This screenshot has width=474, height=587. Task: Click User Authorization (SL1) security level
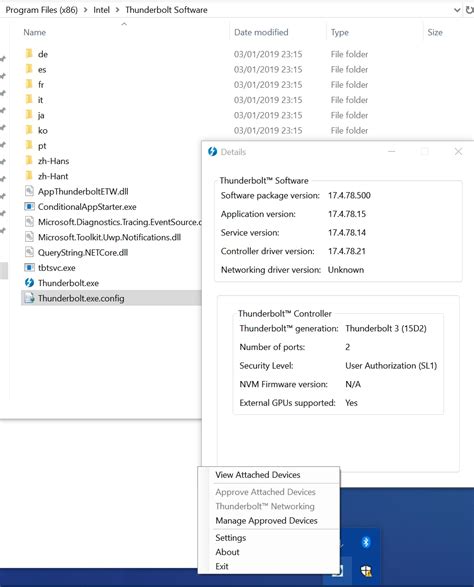click(x=391, y=366)
